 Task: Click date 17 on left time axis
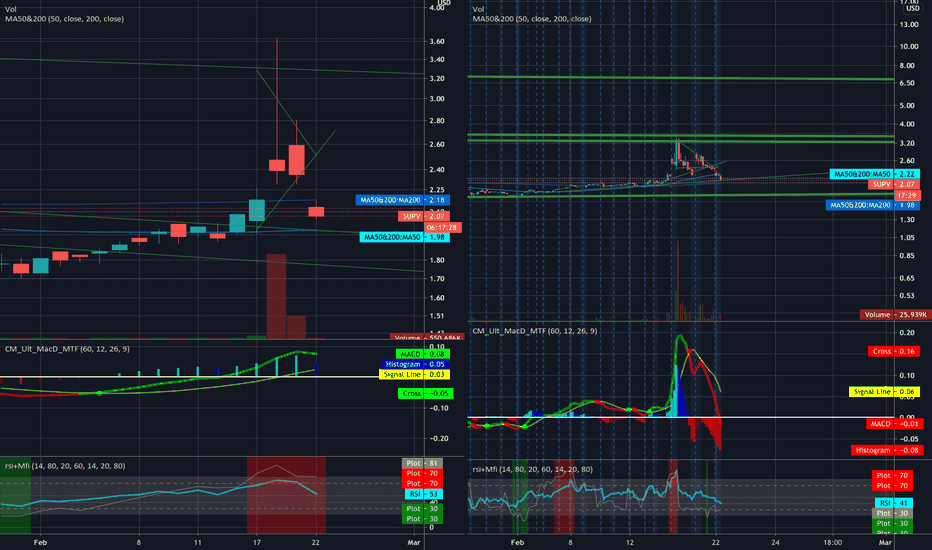coord(257,542)
